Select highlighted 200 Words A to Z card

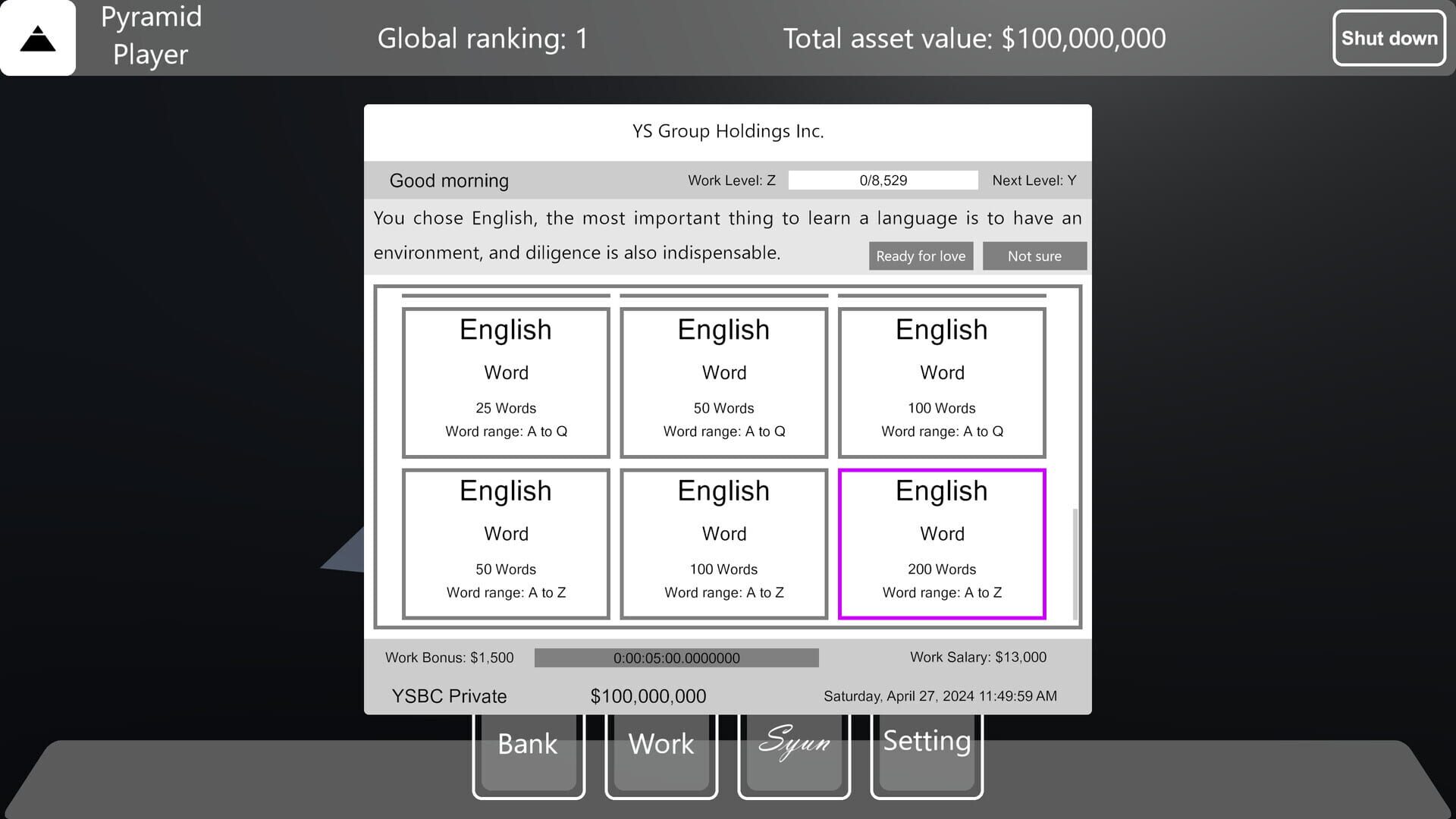pos(942,544)
